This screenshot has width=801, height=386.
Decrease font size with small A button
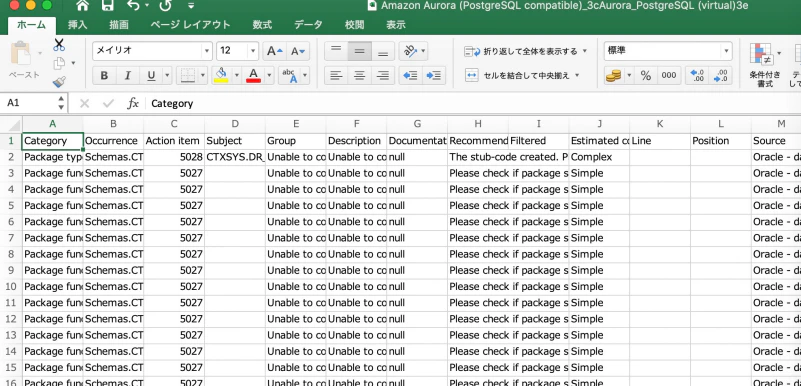298,51
